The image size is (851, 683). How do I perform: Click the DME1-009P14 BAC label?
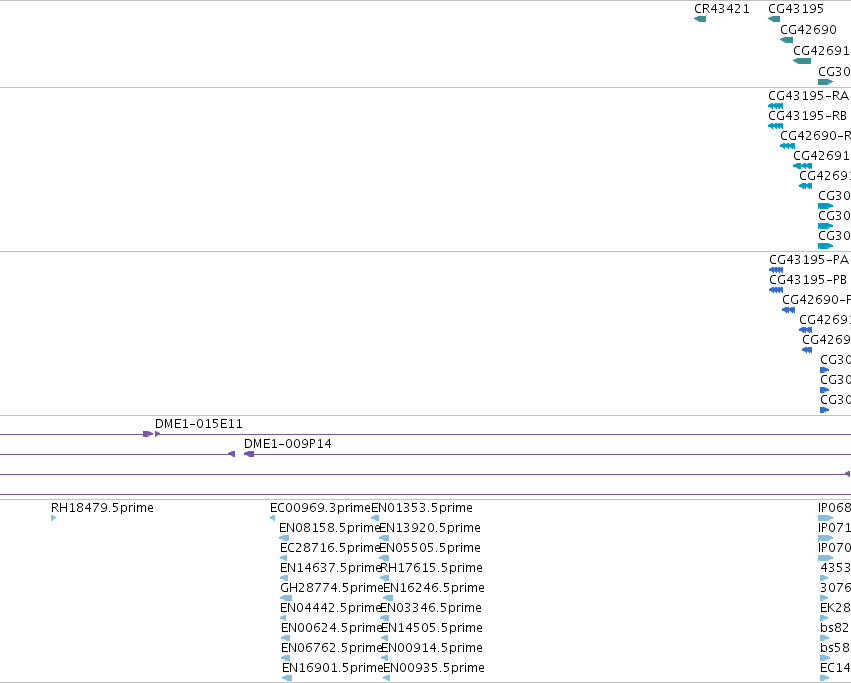coord(288,444)
